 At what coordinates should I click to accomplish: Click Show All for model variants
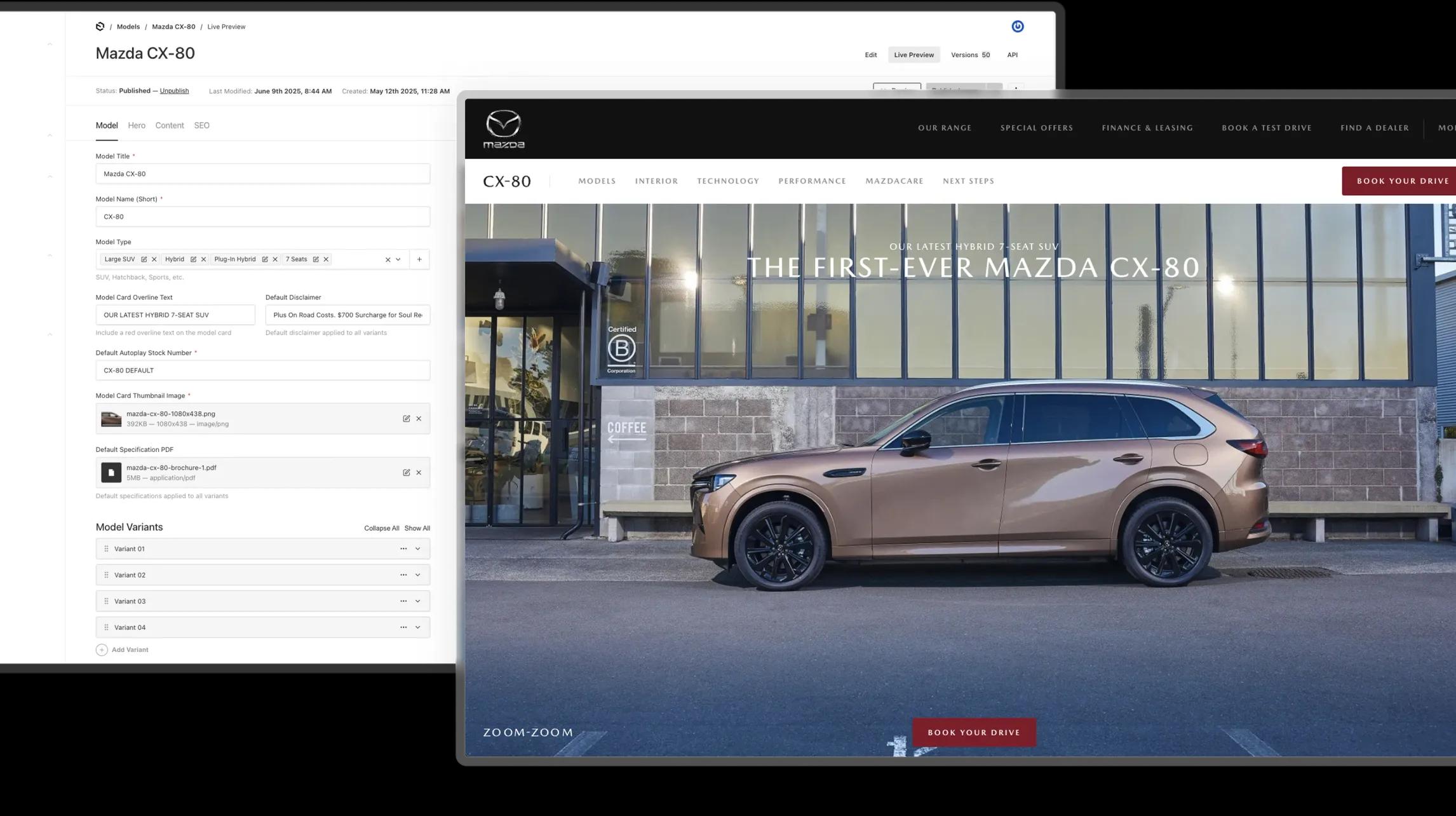417,529
